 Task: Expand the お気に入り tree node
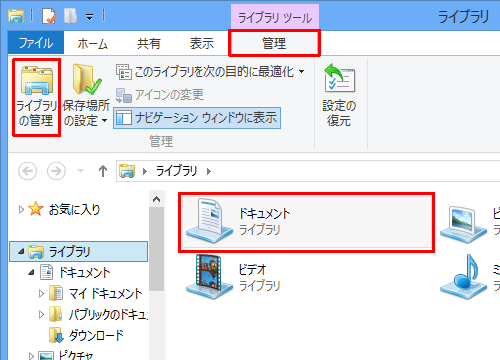tap(21, 210)
